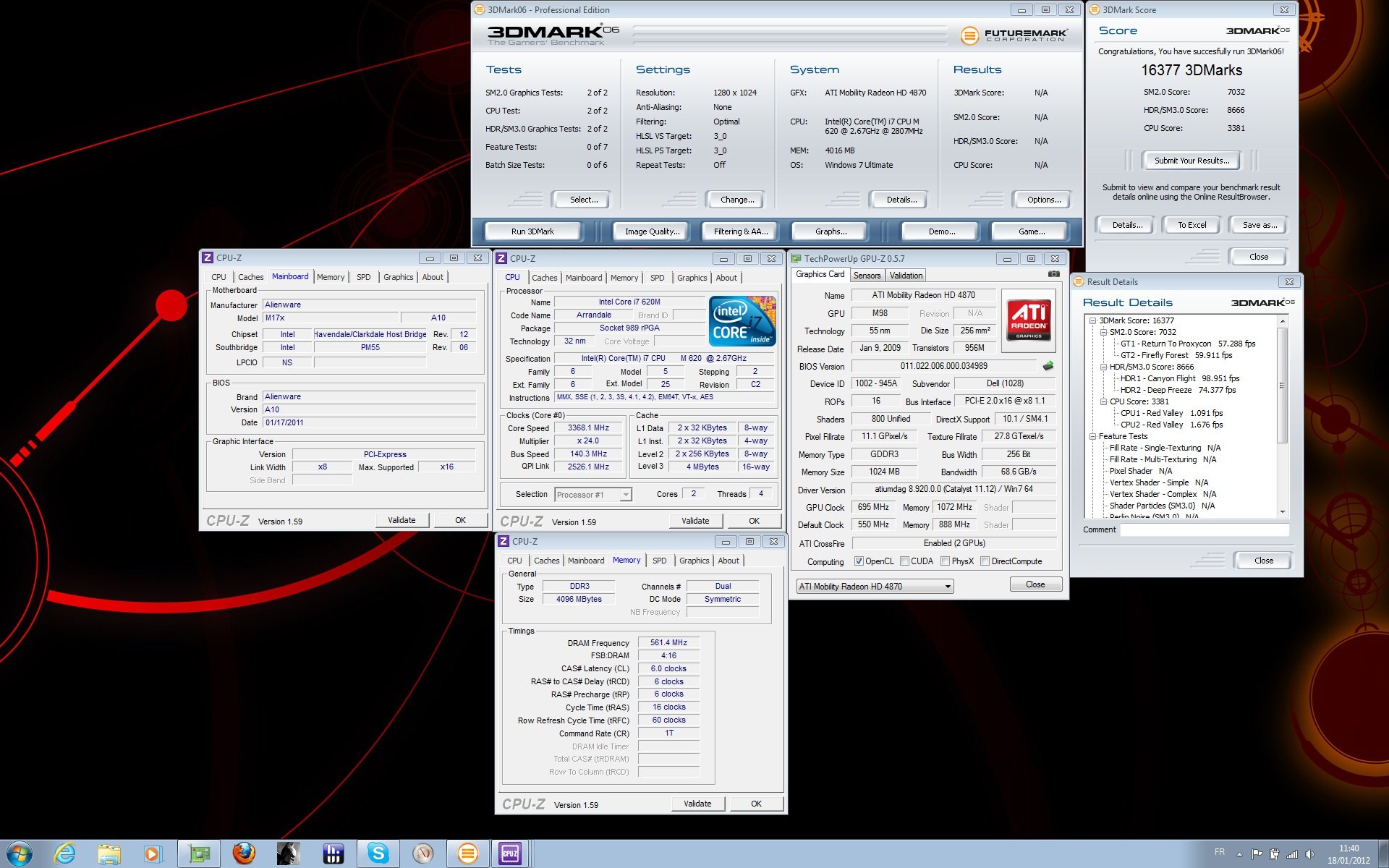Select GT1 - Return To Proxycon row
Screen dimensions: 1389x868
[1188, 344]
